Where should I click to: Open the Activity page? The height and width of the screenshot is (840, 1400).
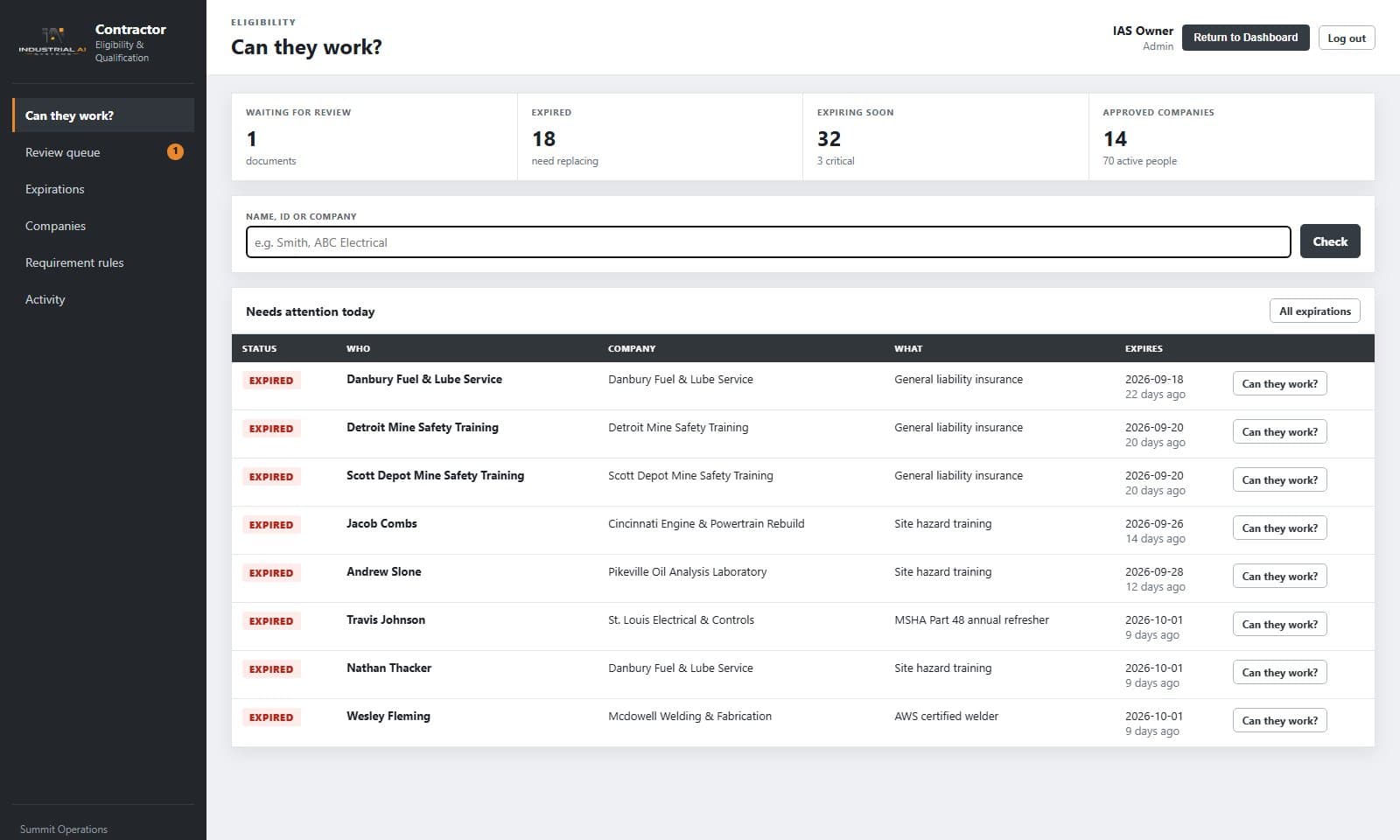coord(103,299)
